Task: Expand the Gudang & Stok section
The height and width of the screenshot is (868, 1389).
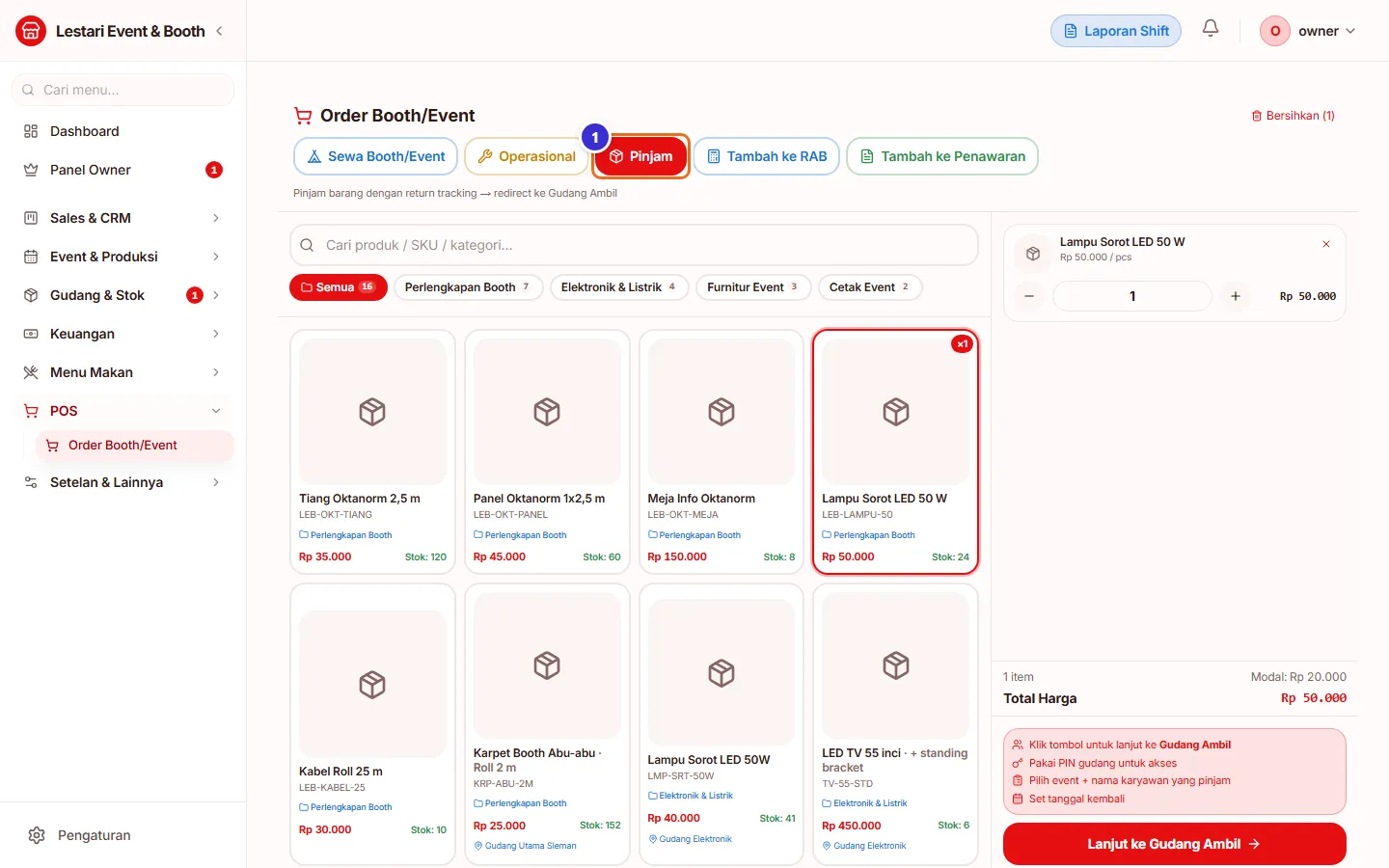Action: click(123, 295)
